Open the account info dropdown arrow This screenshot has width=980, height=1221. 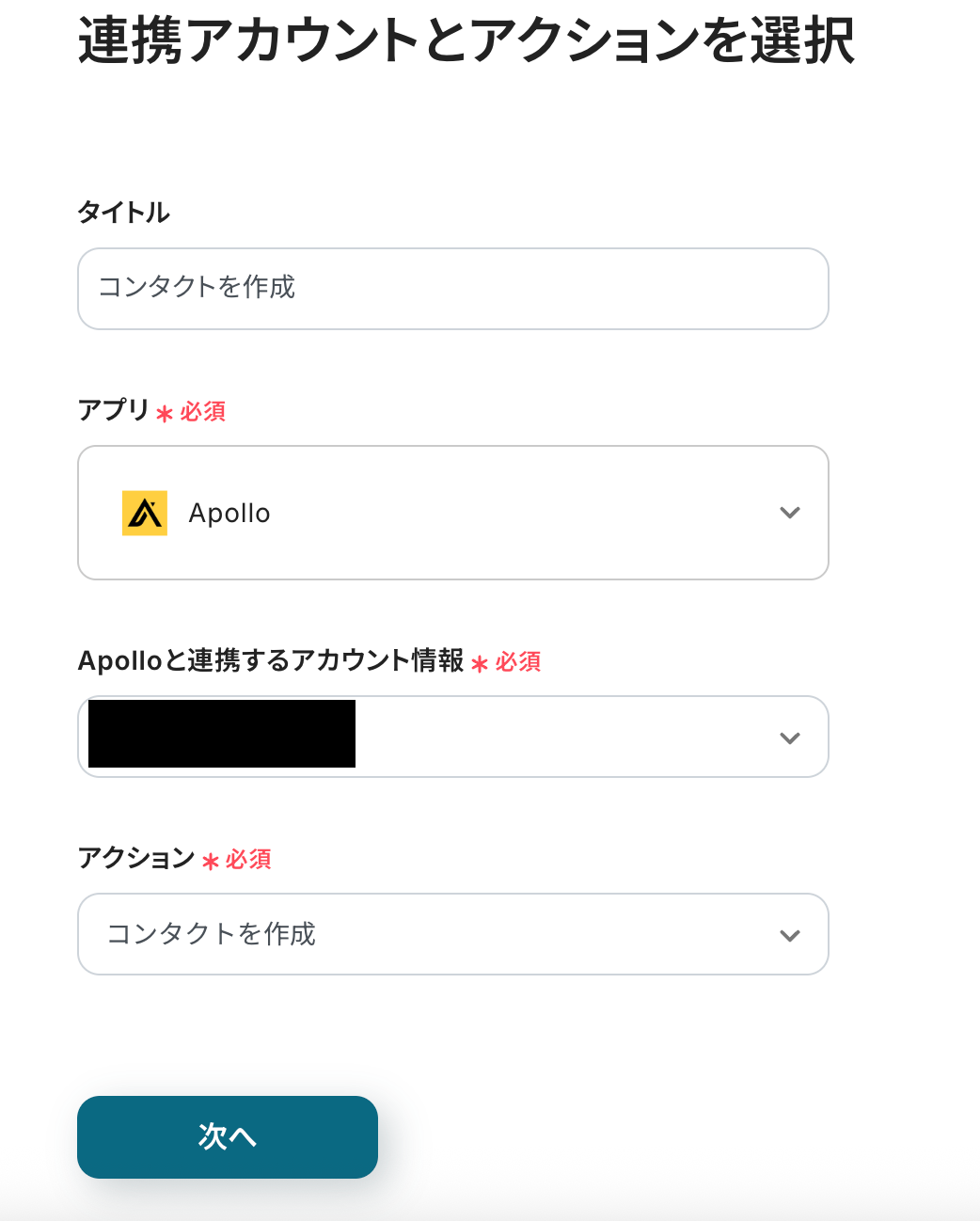(790, 737)
